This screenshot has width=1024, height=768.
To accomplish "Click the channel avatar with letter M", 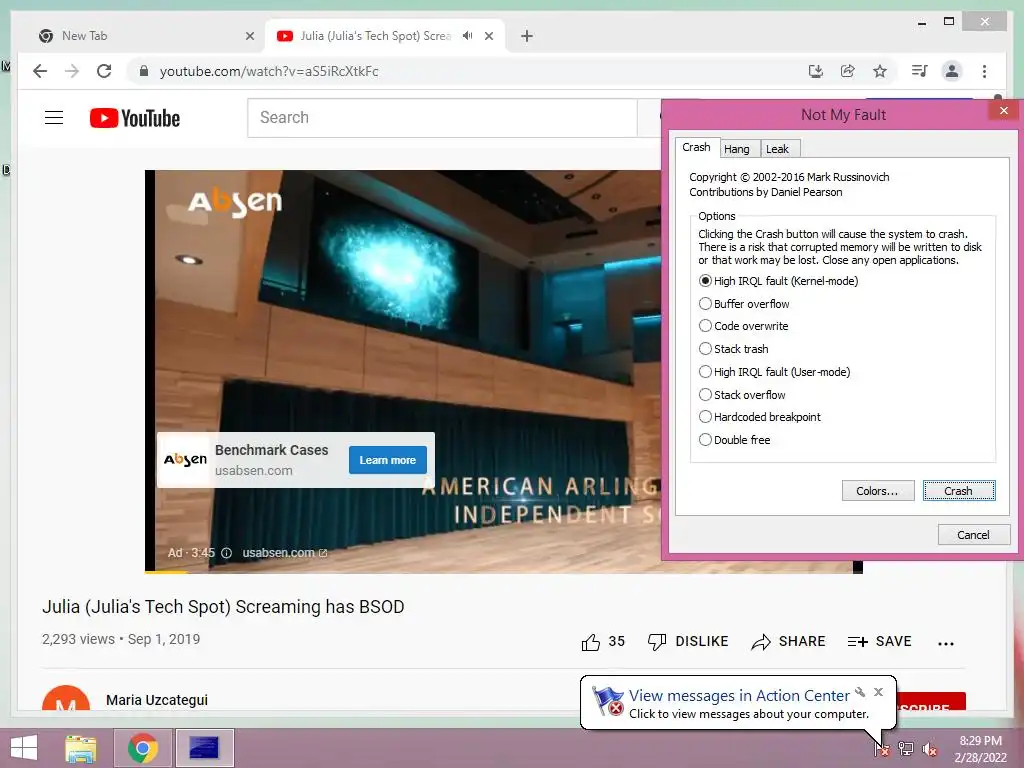I will pos(66,697).
